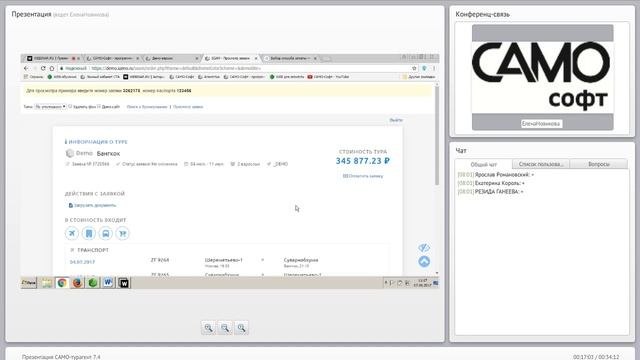640x360 pixels.
Task: Click the hotel building service icon
Action: click(89, 233)
